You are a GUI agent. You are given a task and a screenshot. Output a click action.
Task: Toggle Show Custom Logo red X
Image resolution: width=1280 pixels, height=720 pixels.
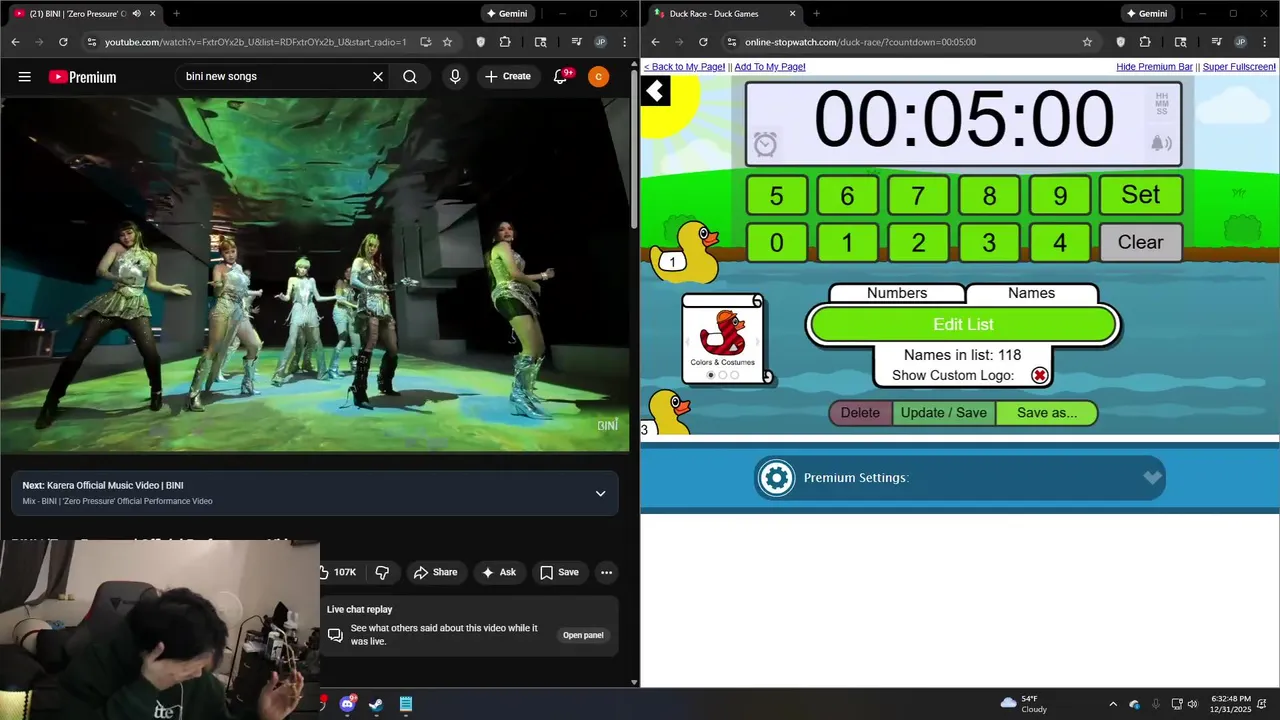click(x=1040, y=375)
